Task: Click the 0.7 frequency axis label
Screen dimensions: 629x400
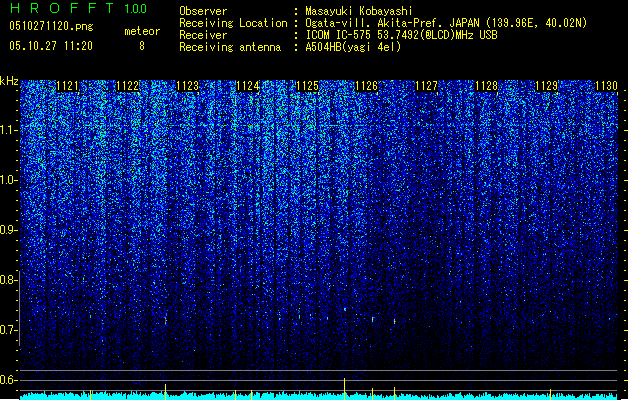Action: point(9,330)
